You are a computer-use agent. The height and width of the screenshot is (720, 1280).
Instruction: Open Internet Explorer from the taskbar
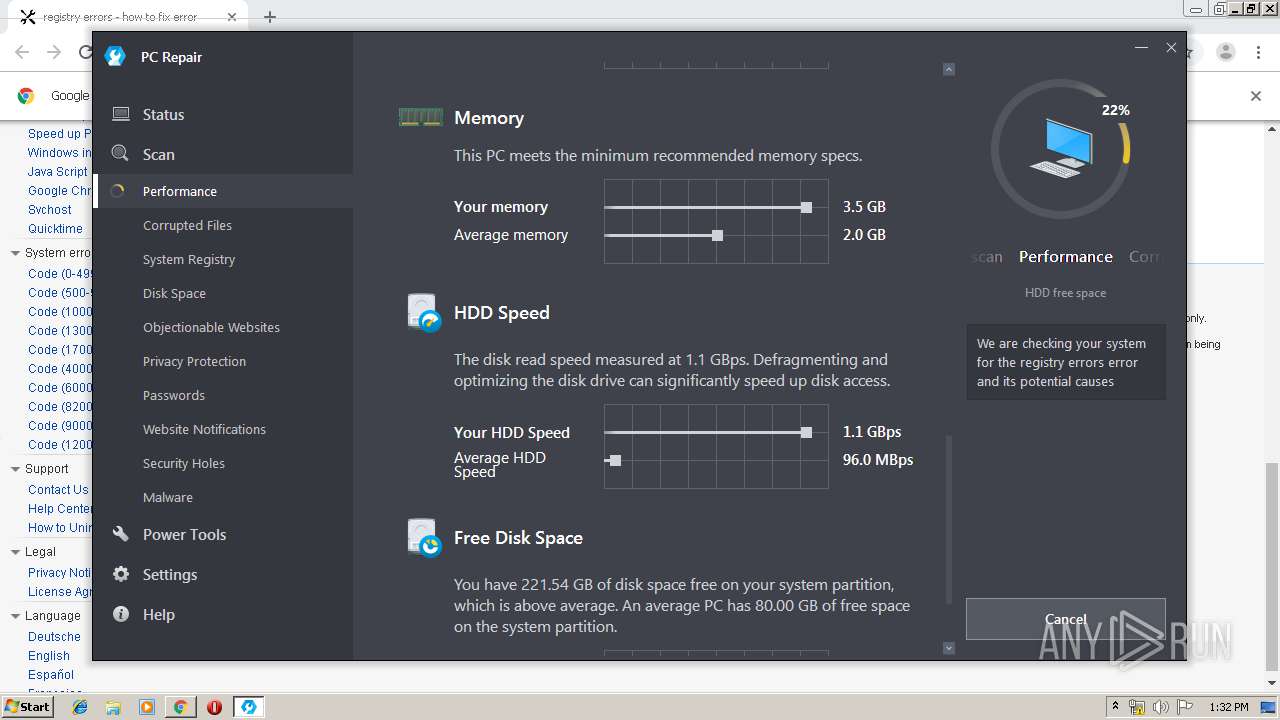[80, 707]
